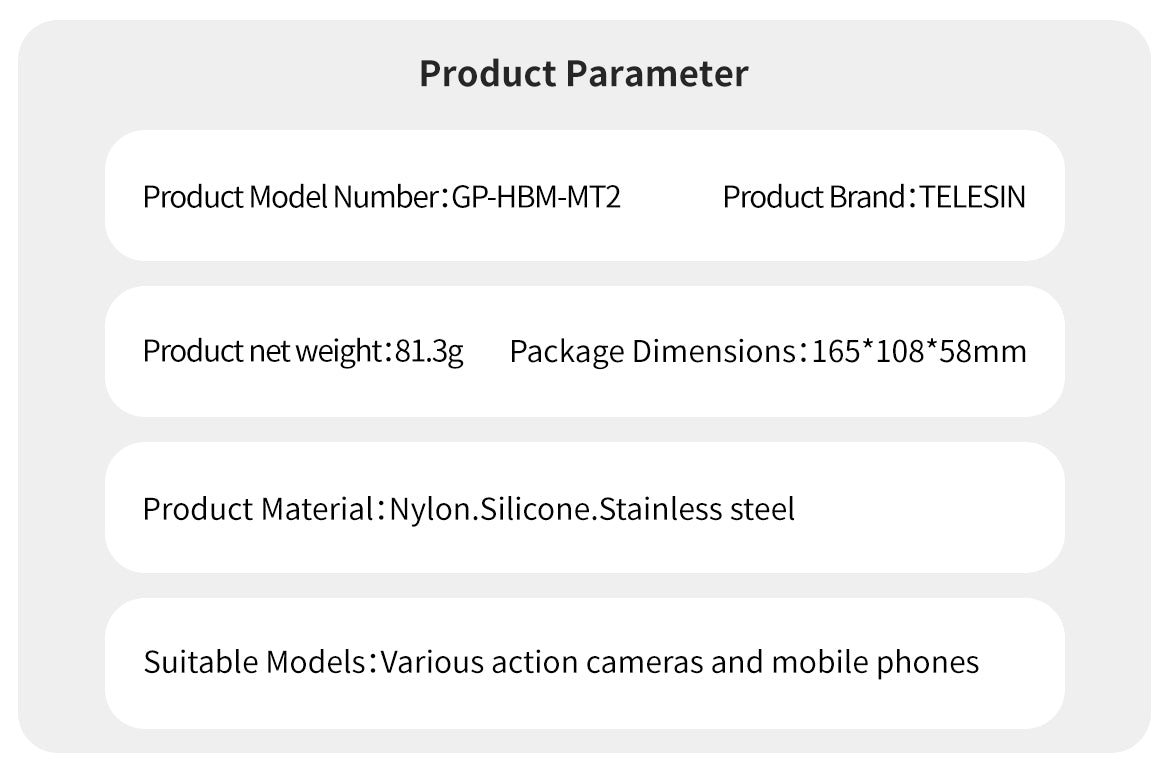The height and width of the screenshot is (770, 1170).
Task: Select the "Suitable Models" label
Action: pos(254,662)
